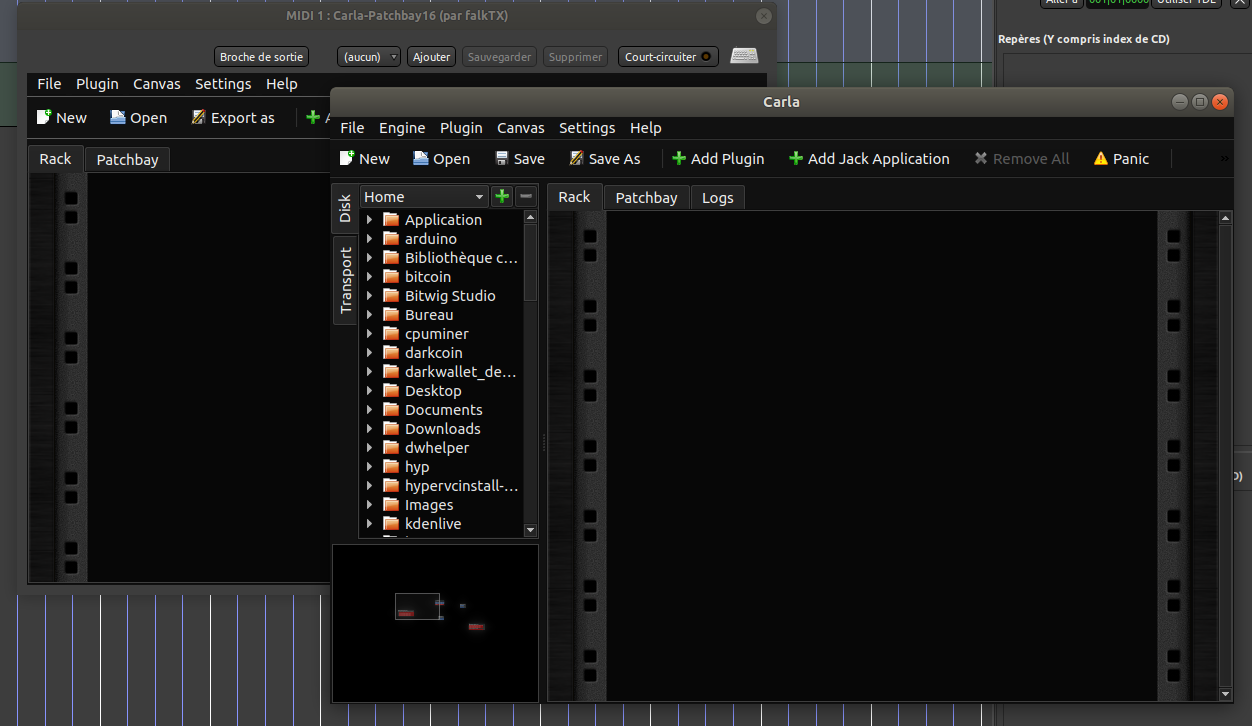Click the virtual keyboard icon beside Court-circuiter
This screenshot has width=1252, height=726.
744,57
